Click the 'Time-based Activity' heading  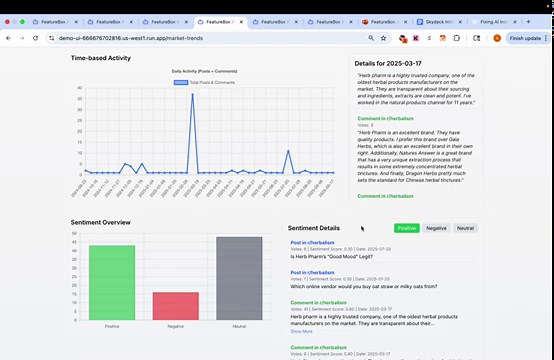[101, 58]
